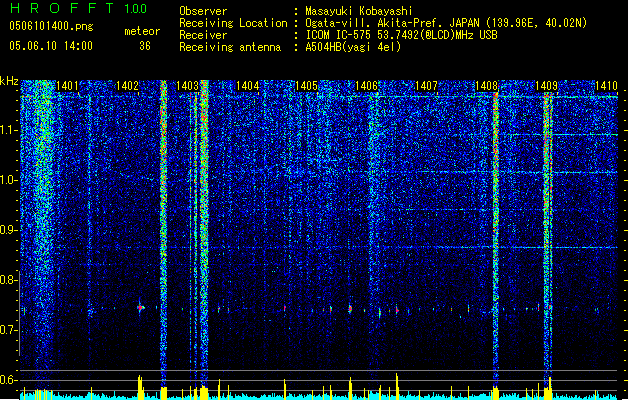Click the version number 1.0.0
This screenshot has height=400, width=629.
pyautogui.click(x=136, y=9)
